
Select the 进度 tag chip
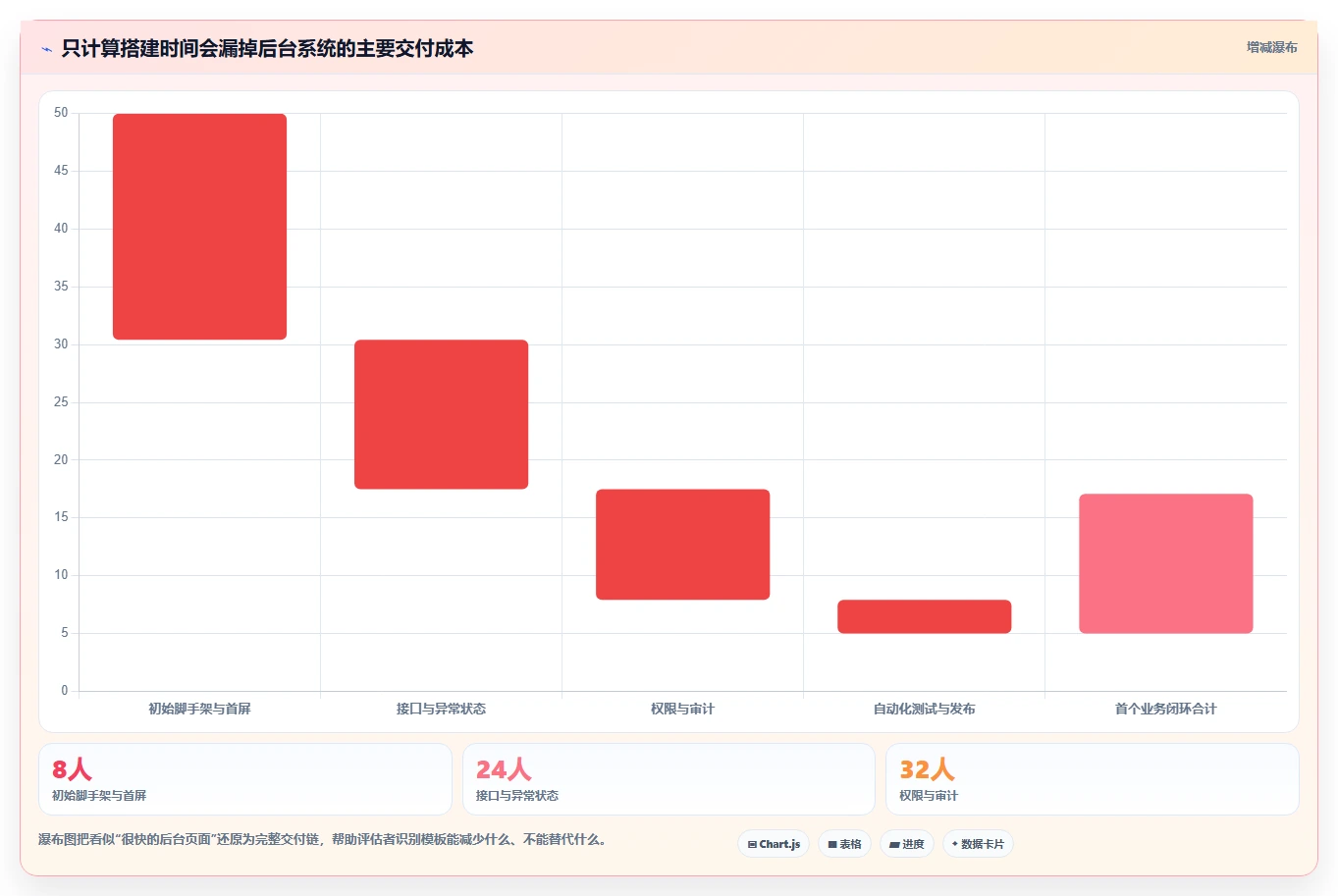(907, 844)
